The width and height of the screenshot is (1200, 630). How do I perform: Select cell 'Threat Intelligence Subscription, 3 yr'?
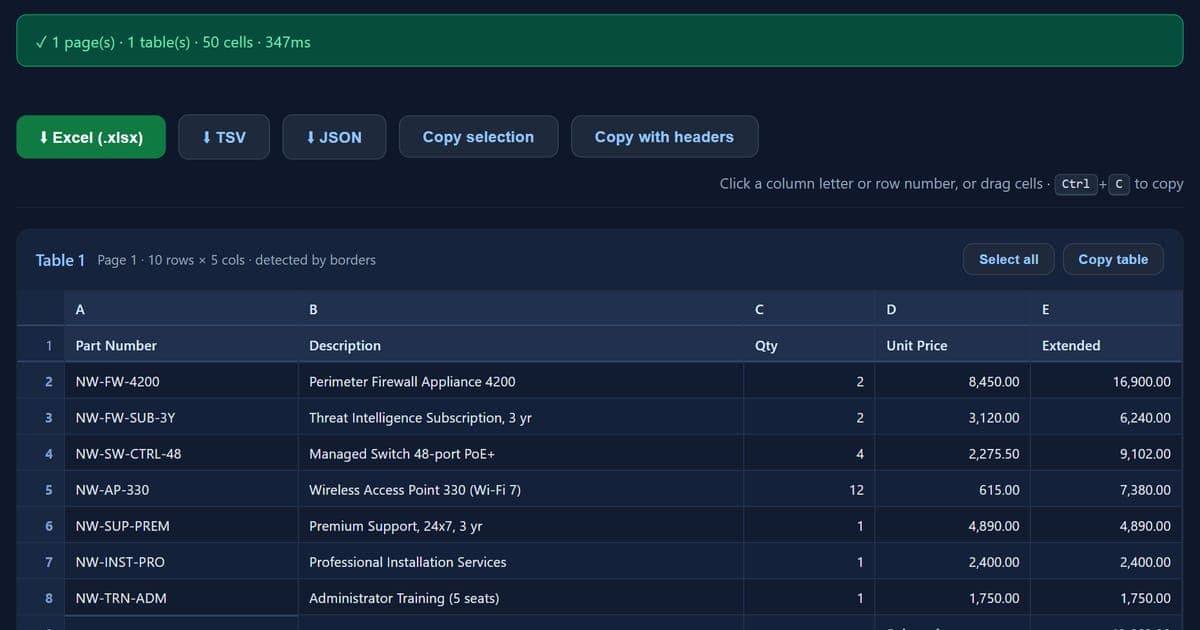click(x=521, y=417)
